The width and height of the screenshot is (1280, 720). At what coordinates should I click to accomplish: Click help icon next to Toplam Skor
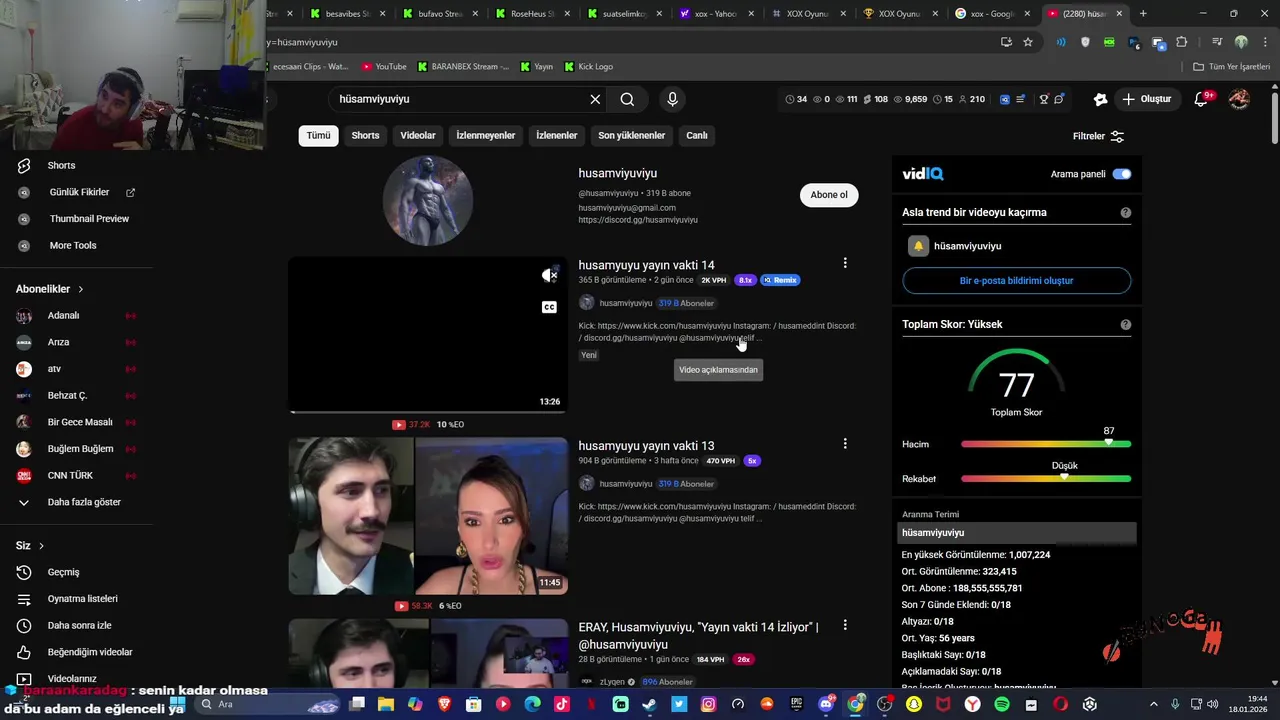1126,324
